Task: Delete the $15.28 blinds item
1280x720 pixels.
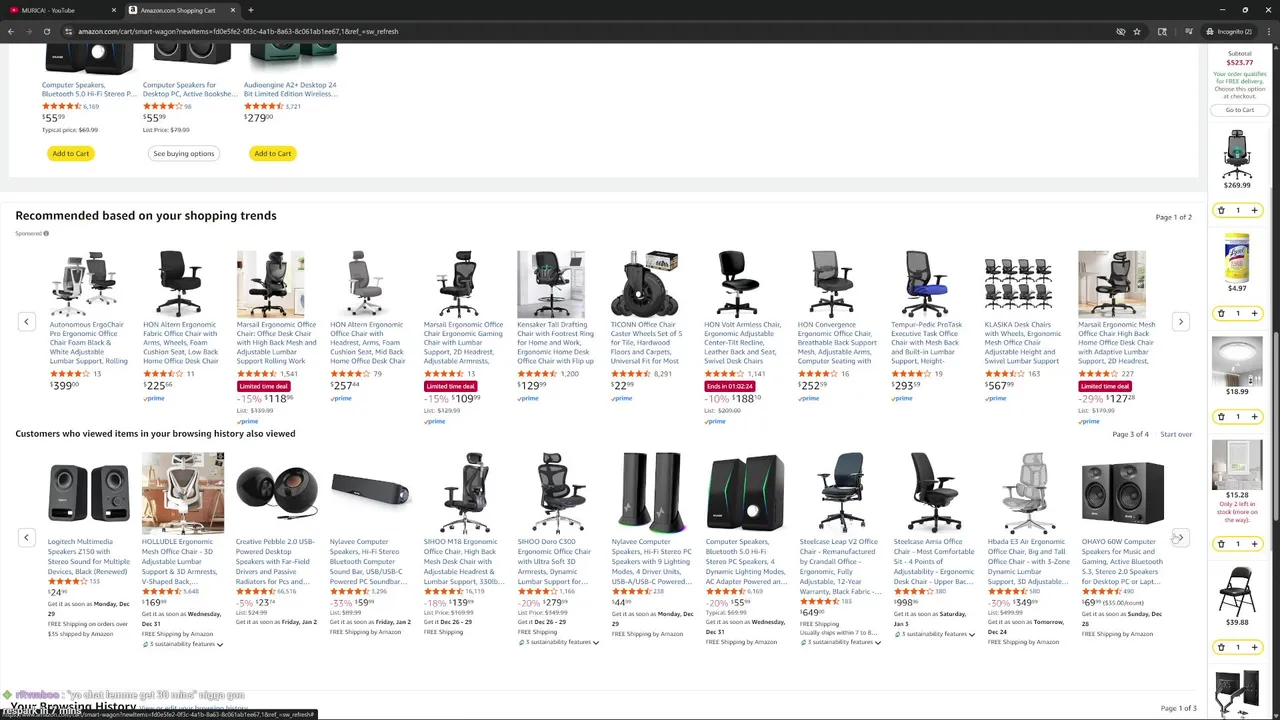Action: [x=1221, y=544]
